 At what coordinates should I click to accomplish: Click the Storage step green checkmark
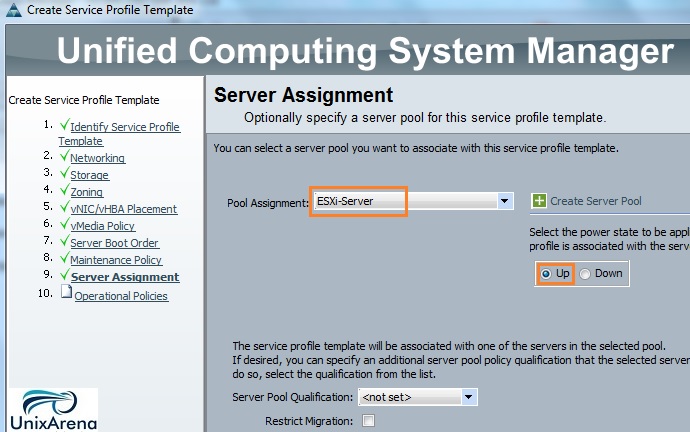(x=65, y=173)
